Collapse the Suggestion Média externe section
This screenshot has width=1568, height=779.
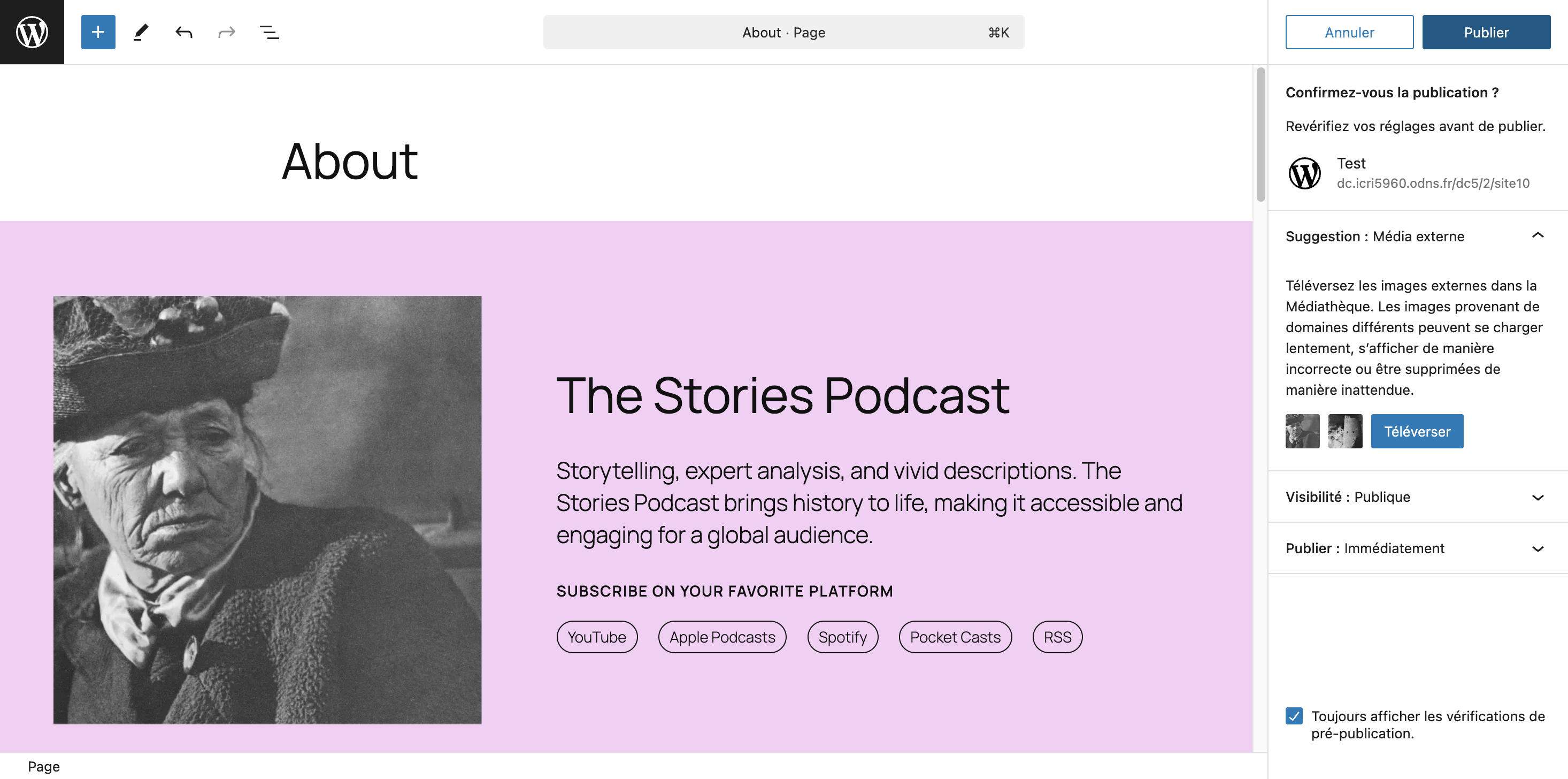pyautogui.click(x=1538, y=236)
